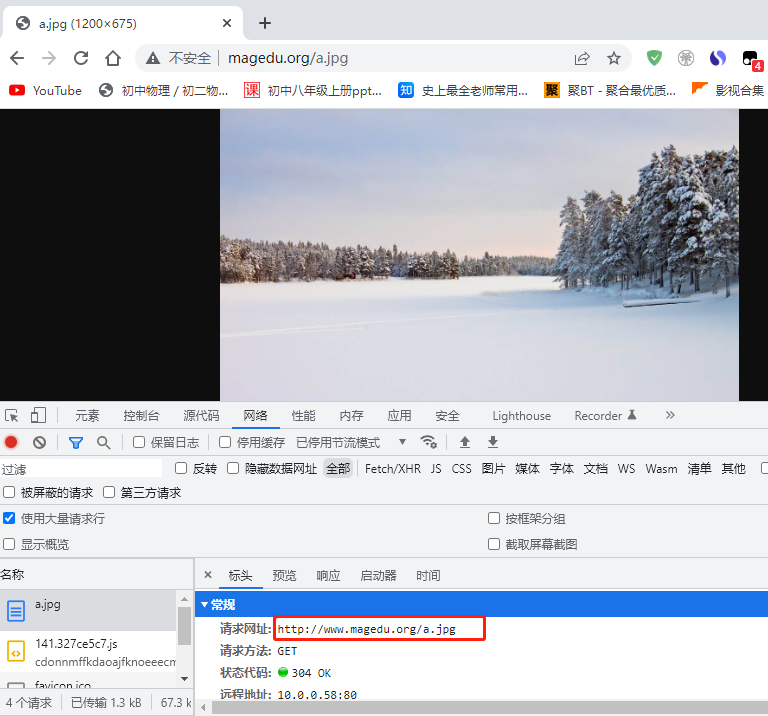Select the 141.327ce5c7.js request row

88,651
